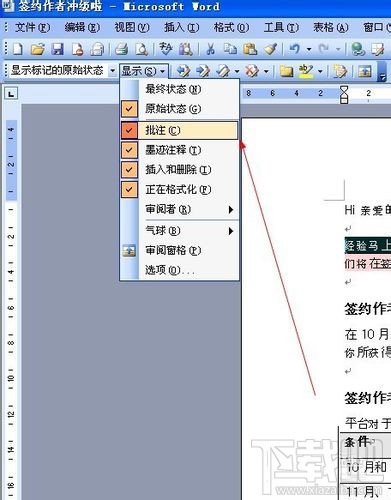
Task: Expand the 气球(B) submenu
Action: click(179, 231)
